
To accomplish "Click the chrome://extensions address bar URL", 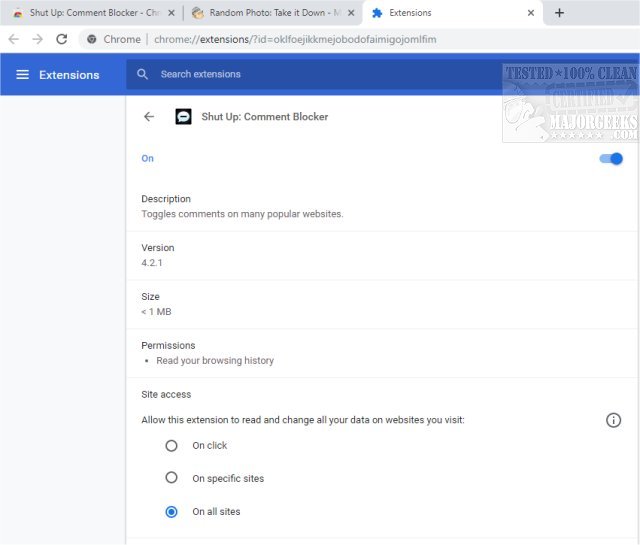I will tap(295, 39).
